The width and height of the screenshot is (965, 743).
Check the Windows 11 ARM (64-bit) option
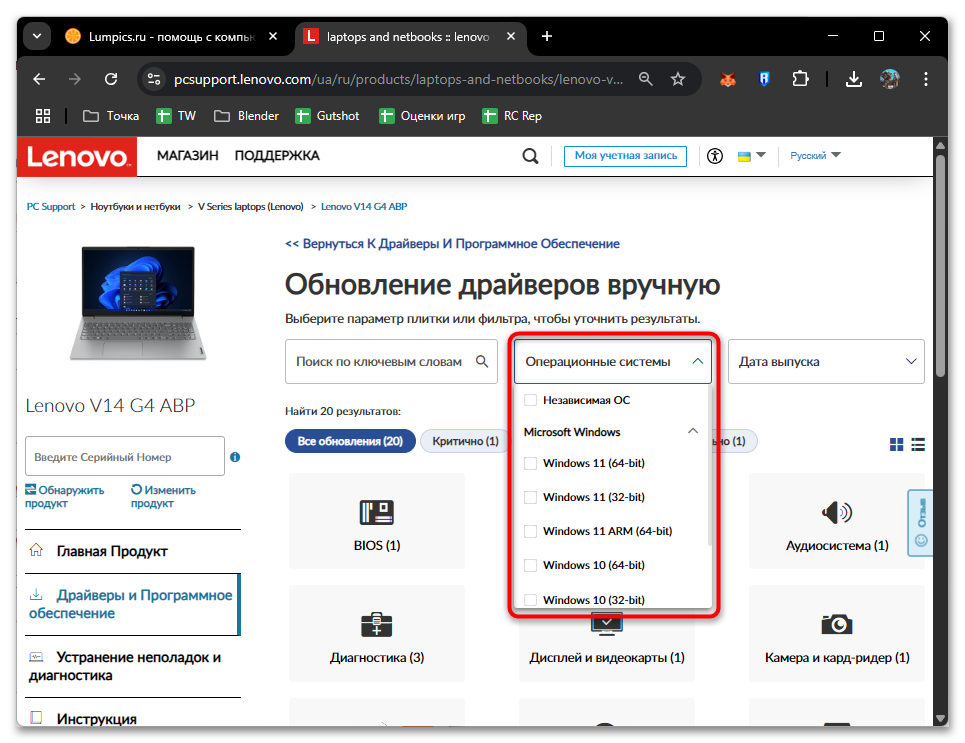click(530, 531)
